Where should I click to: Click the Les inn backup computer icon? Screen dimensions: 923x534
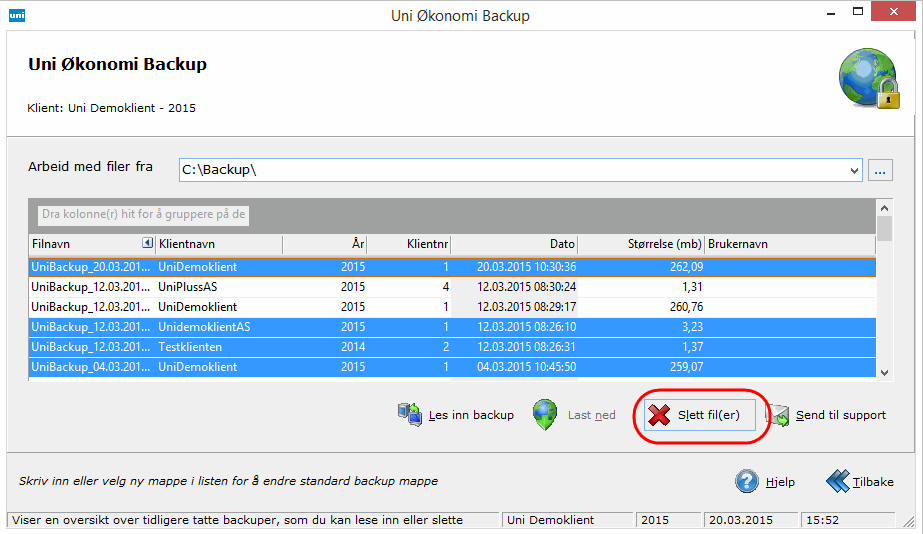tap(410, 415)
